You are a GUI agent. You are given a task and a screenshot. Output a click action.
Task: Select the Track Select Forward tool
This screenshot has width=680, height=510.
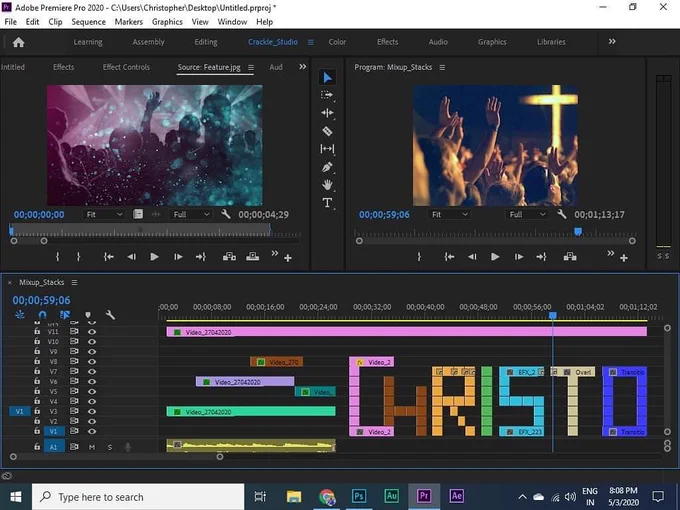(327, 95)
